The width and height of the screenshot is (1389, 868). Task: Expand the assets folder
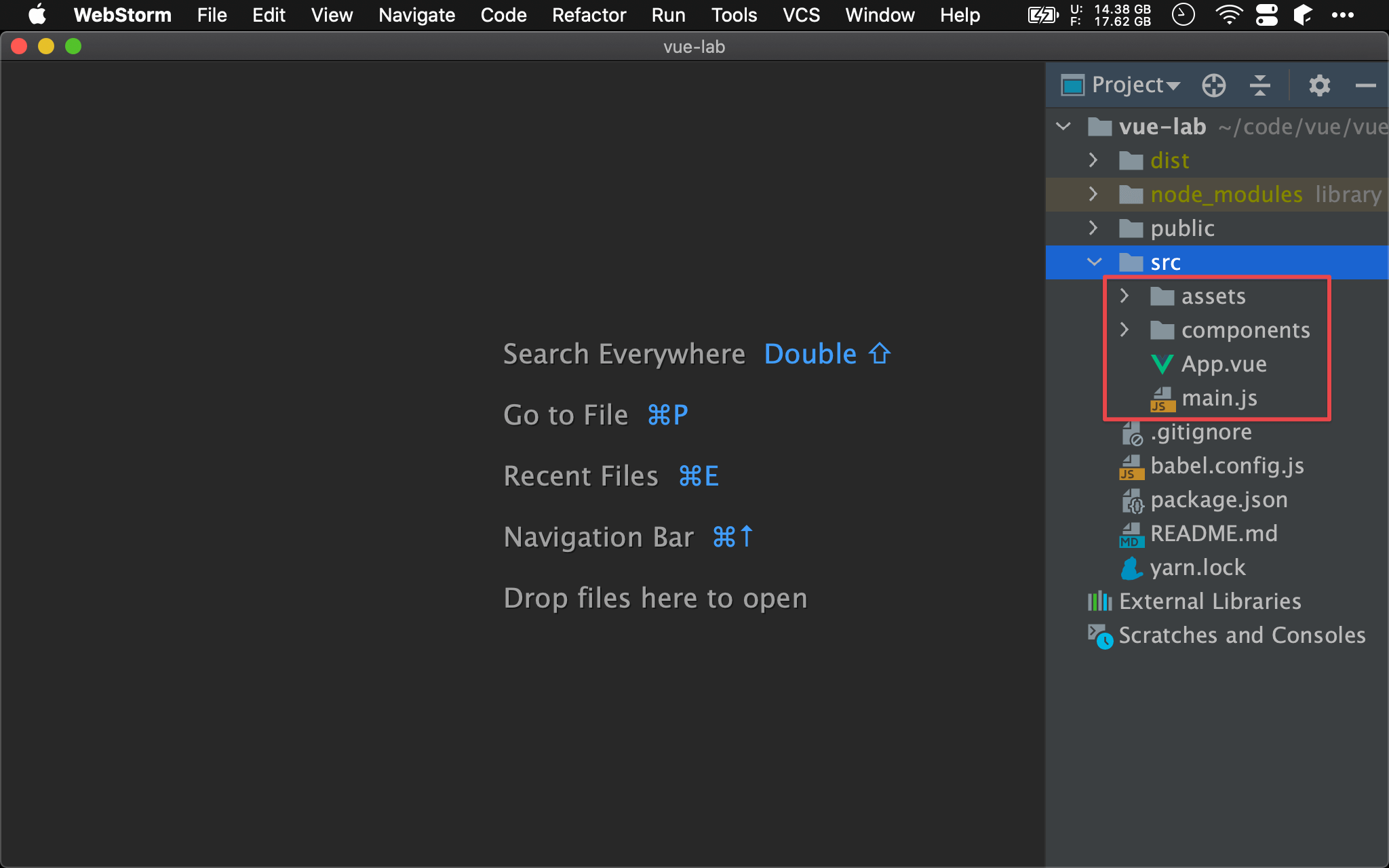pos(1124,296)
